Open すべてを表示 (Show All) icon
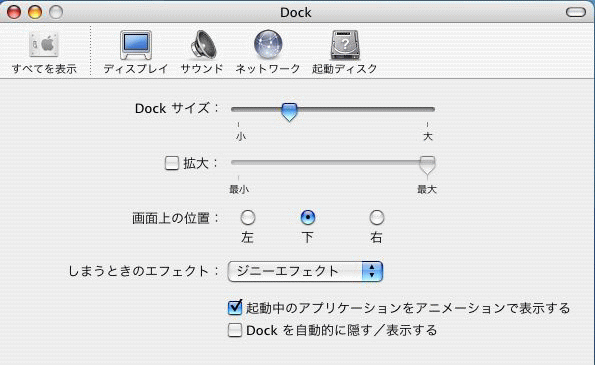595x365 pixels. pos(44,45)
